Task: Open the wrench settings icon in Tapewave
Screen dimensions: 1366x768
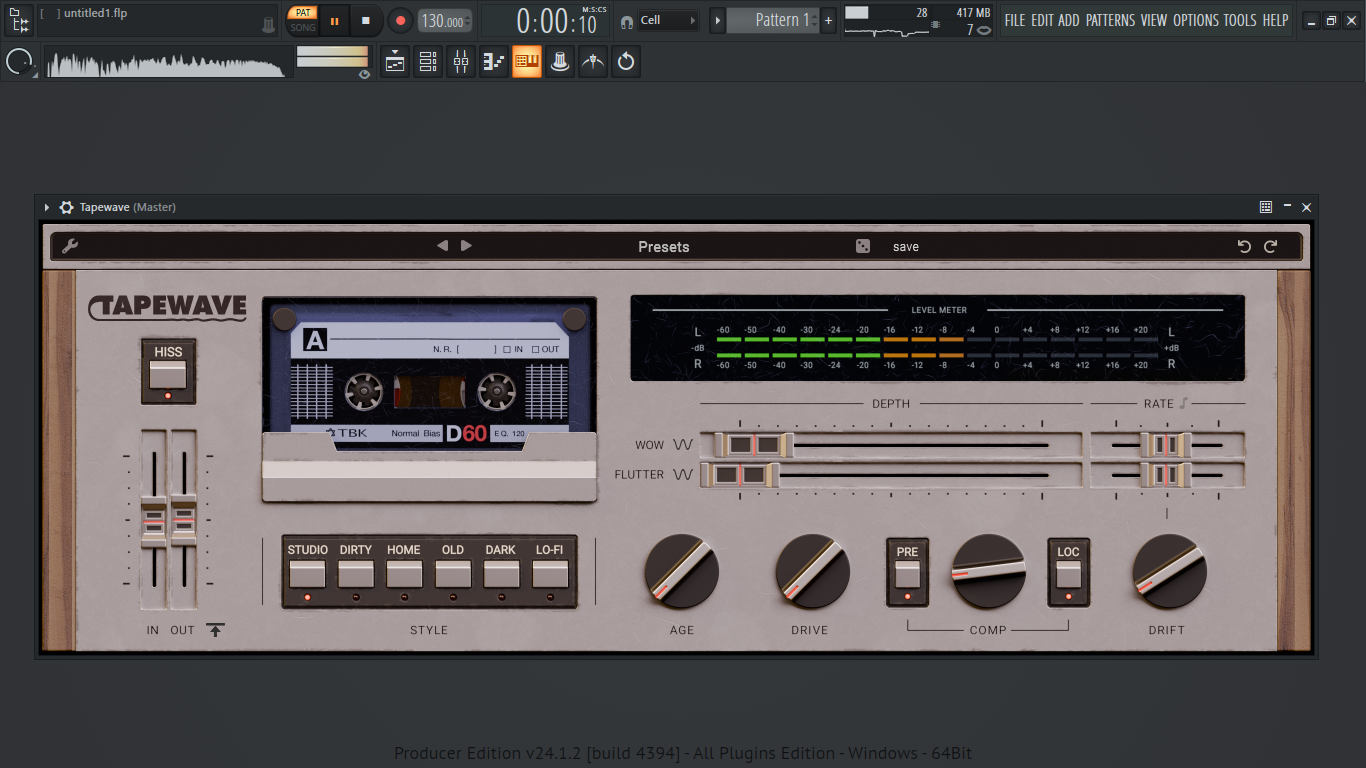Action: pyautogui.click(x=70, y=246)
